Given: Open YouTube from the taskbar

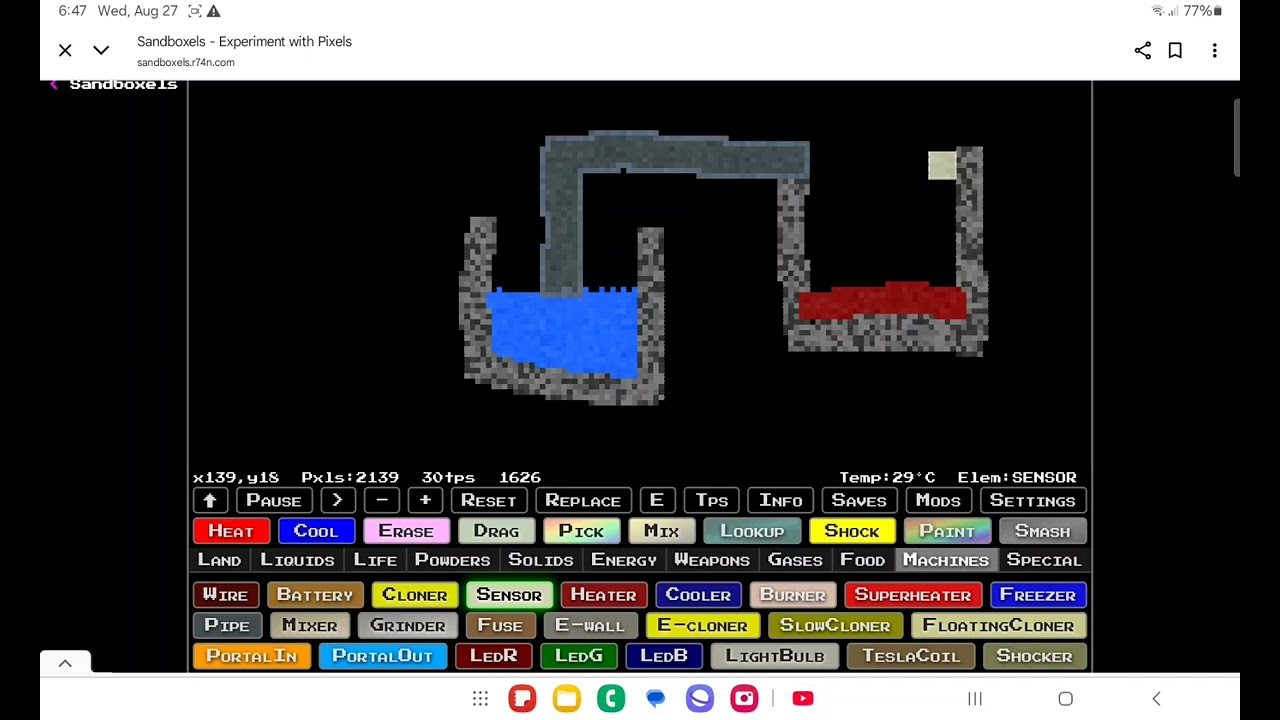Looking at the screenshot, I should coord(802,698).
